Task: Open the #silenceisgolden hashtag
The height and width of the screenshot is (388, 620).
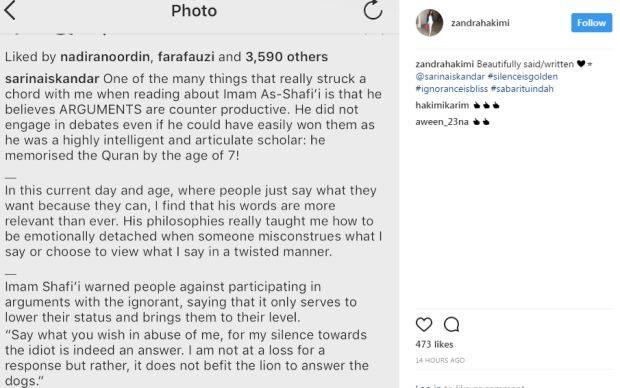Action: [522, 76]
